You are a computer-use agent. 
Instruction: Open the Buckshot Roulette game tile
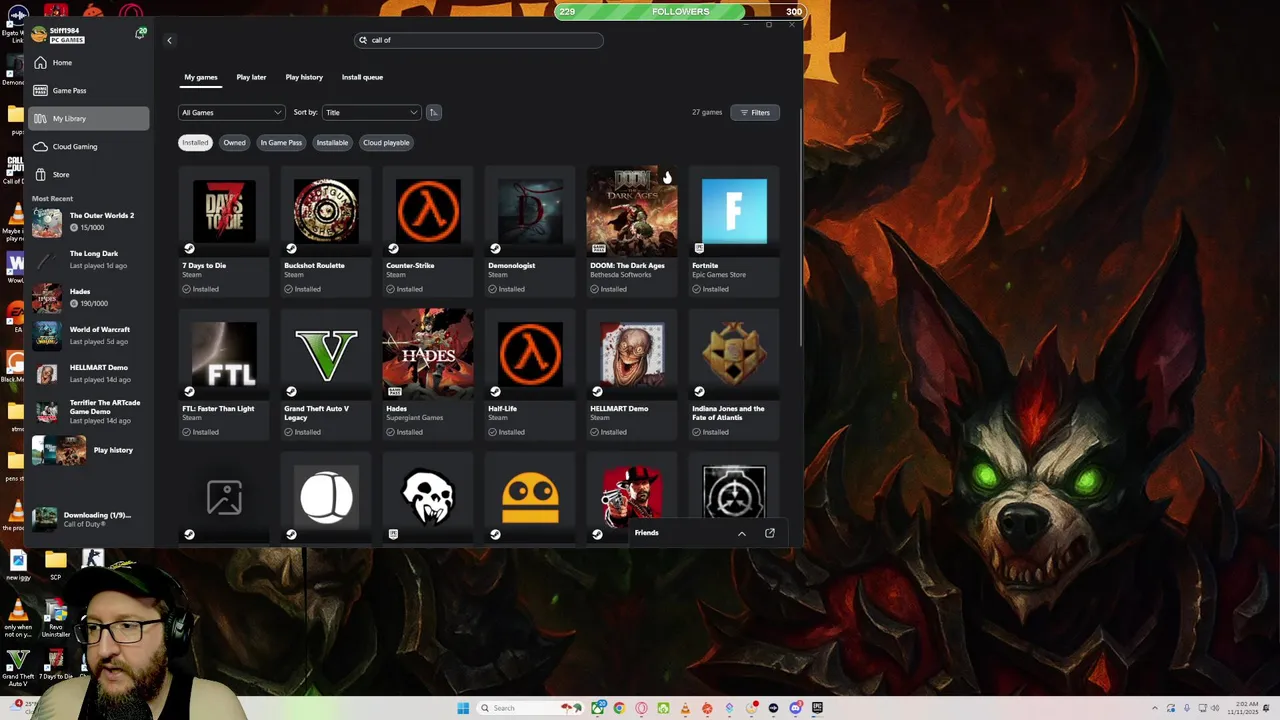[x=326, y=231]
